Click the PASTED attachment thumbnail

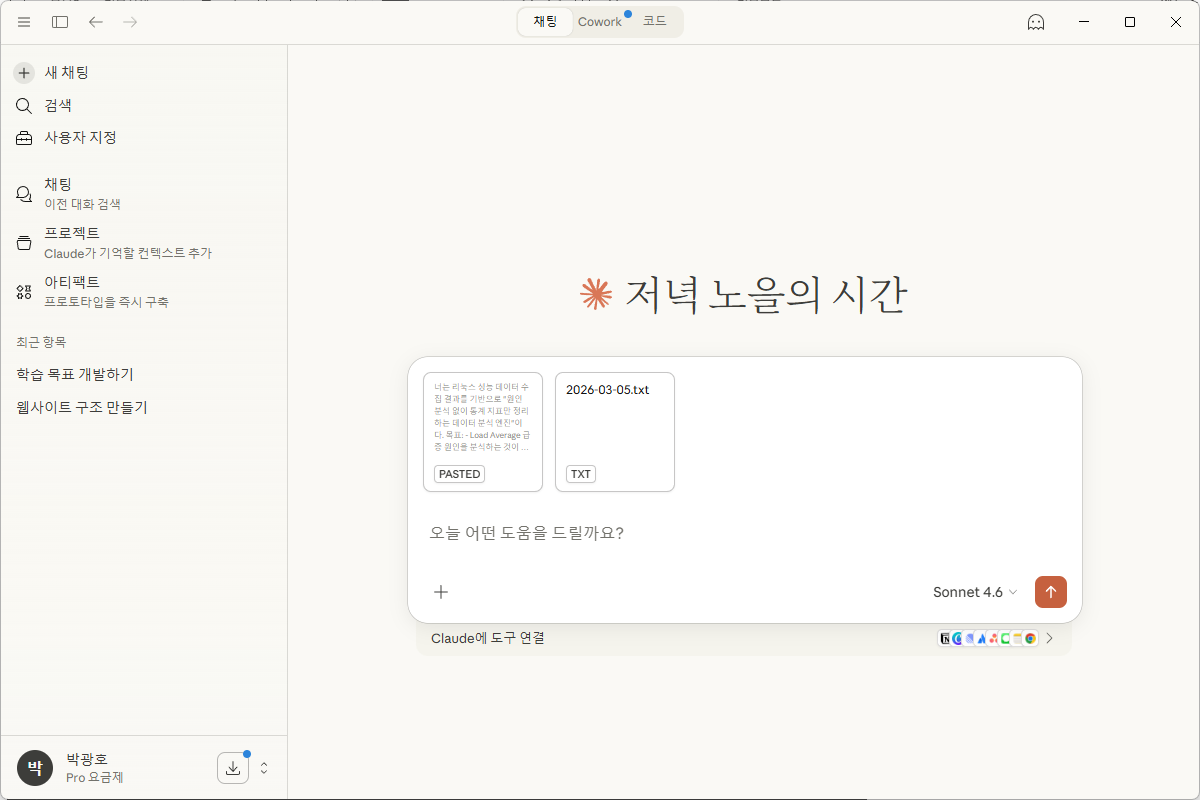(483, 432)
